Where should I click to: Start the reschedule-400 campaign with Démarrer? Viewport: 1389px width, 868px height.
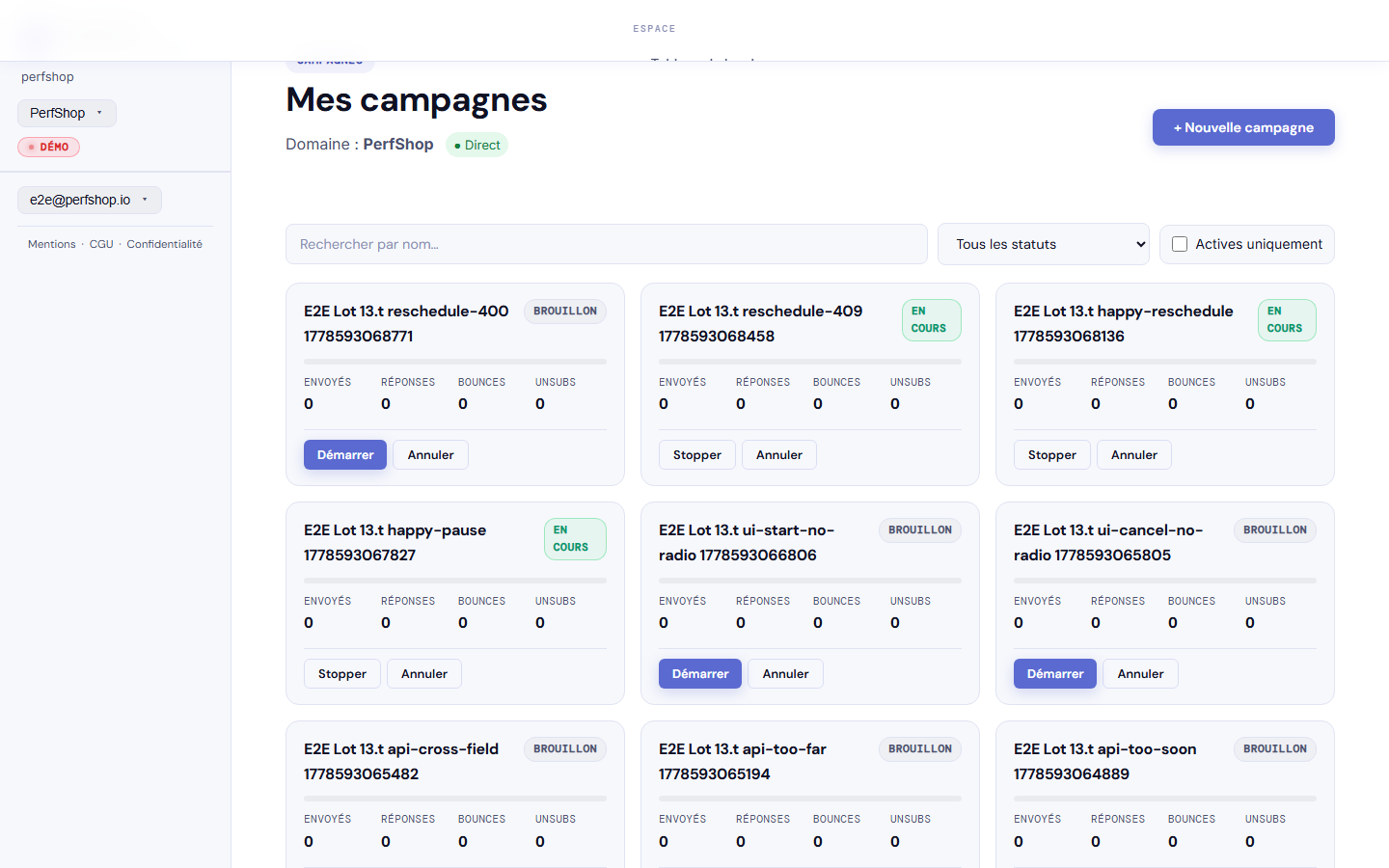point(345,455)
